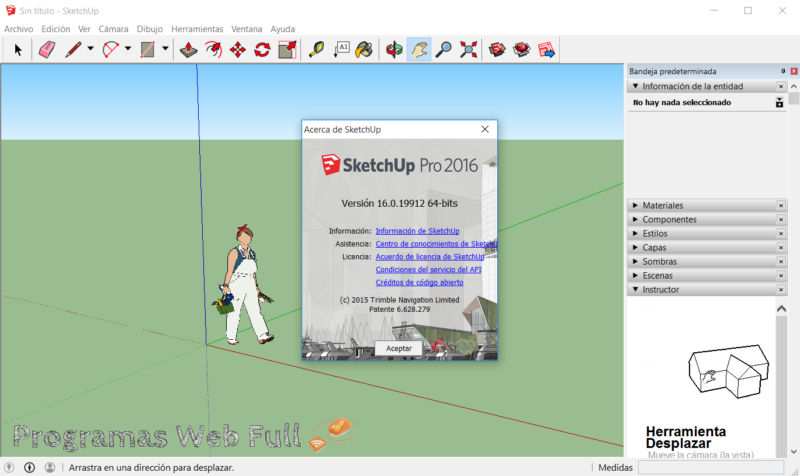Close the Materiales panel with its X
This screenshot has width=800, height=476.
coord(781,206)
